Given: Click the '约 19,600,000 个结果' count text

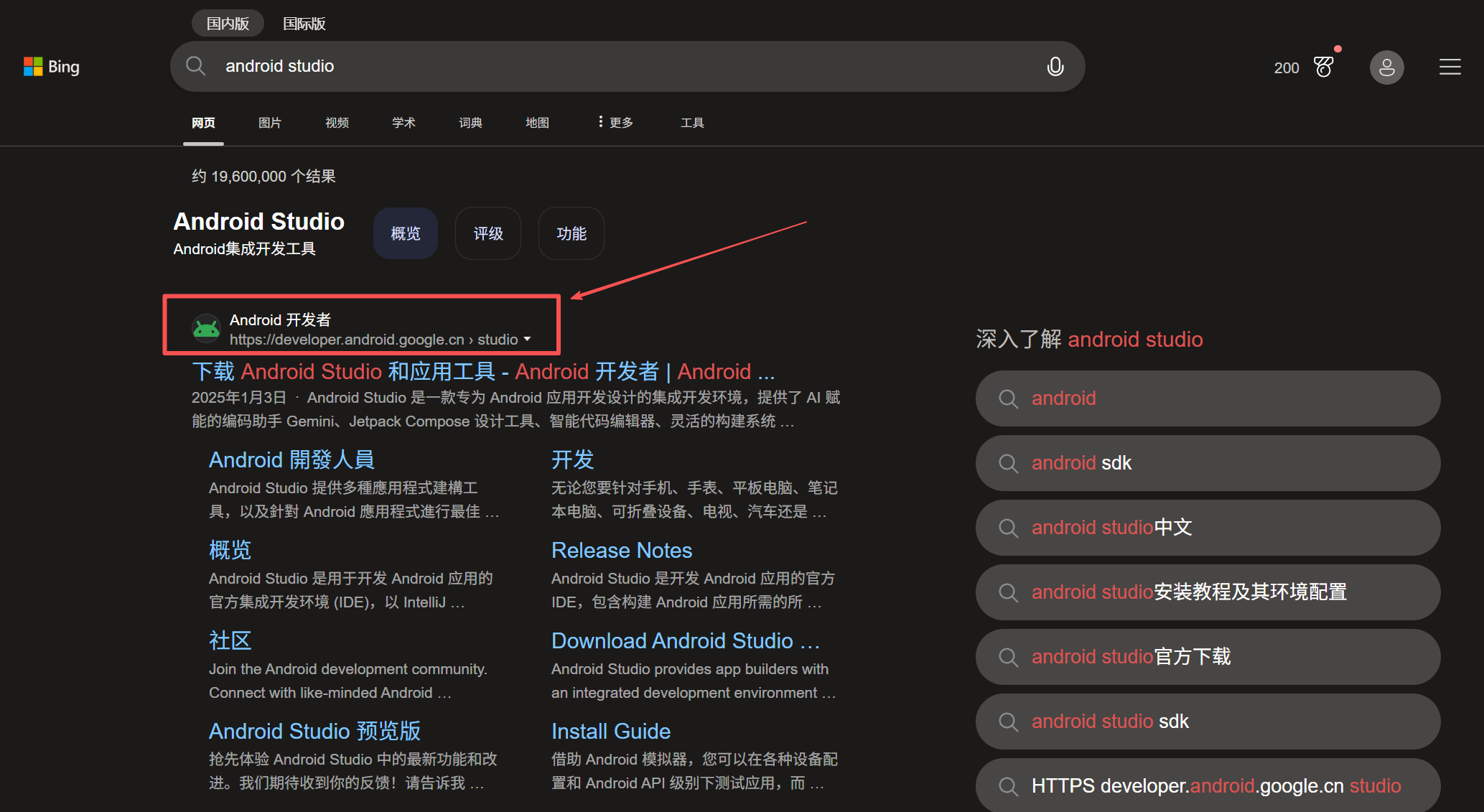Looking at the screenshot, I should click(x=263, y=176).
